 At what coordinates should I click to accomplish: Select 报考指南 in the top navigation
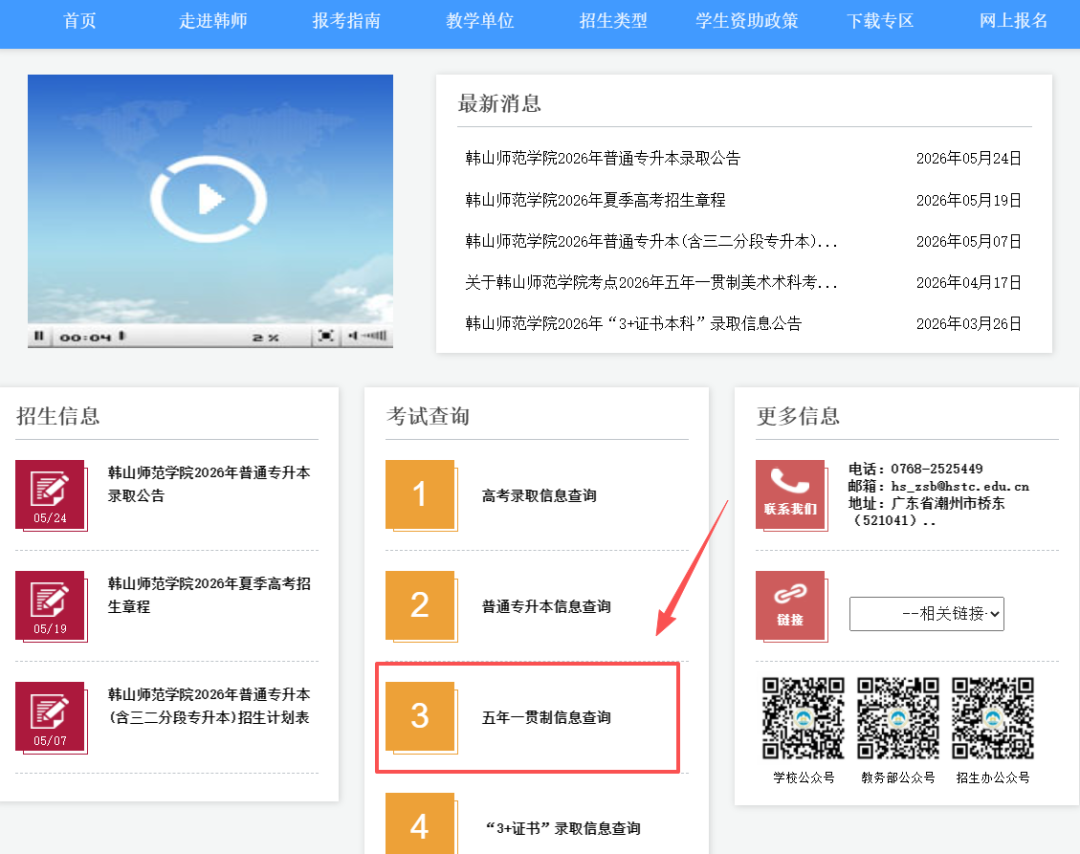coord(346,21)
